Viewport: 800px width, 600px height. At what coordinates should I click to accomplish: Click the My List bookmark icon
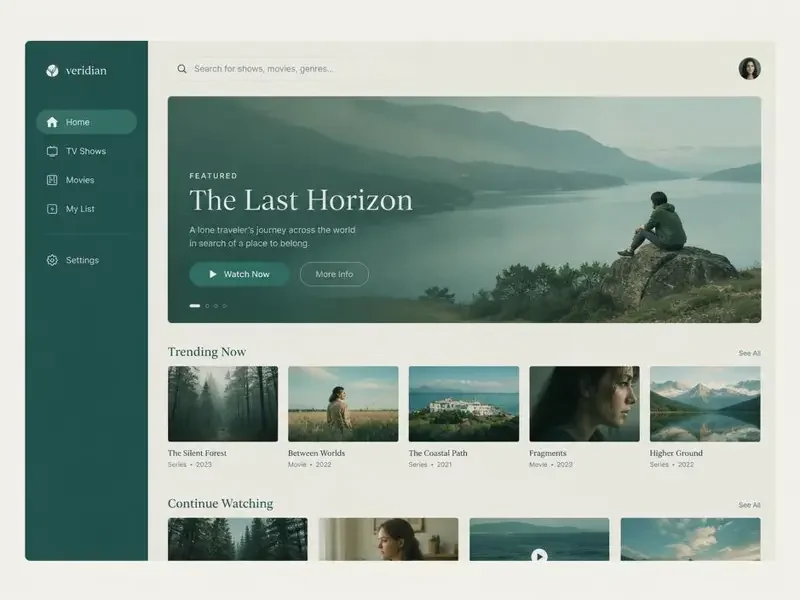pos(52,209)
